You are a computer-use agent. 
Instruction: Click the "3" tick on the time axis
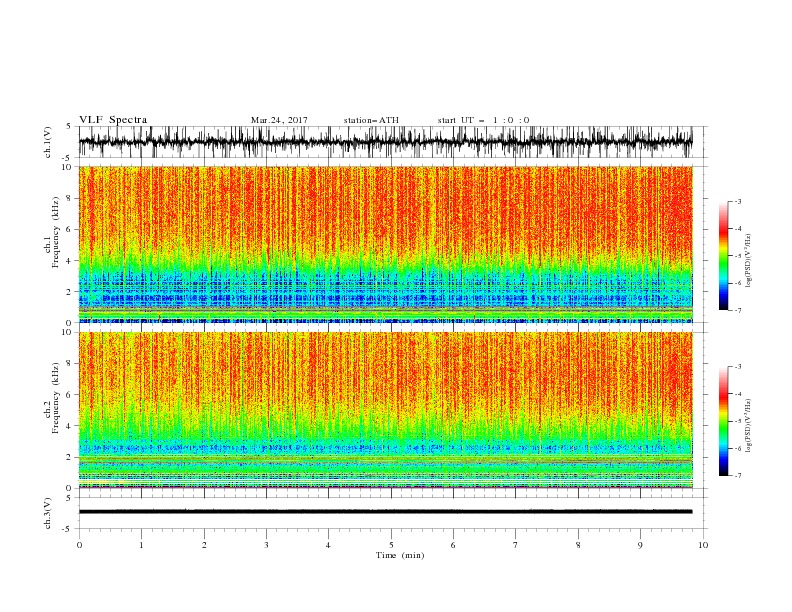click(266, 545)
